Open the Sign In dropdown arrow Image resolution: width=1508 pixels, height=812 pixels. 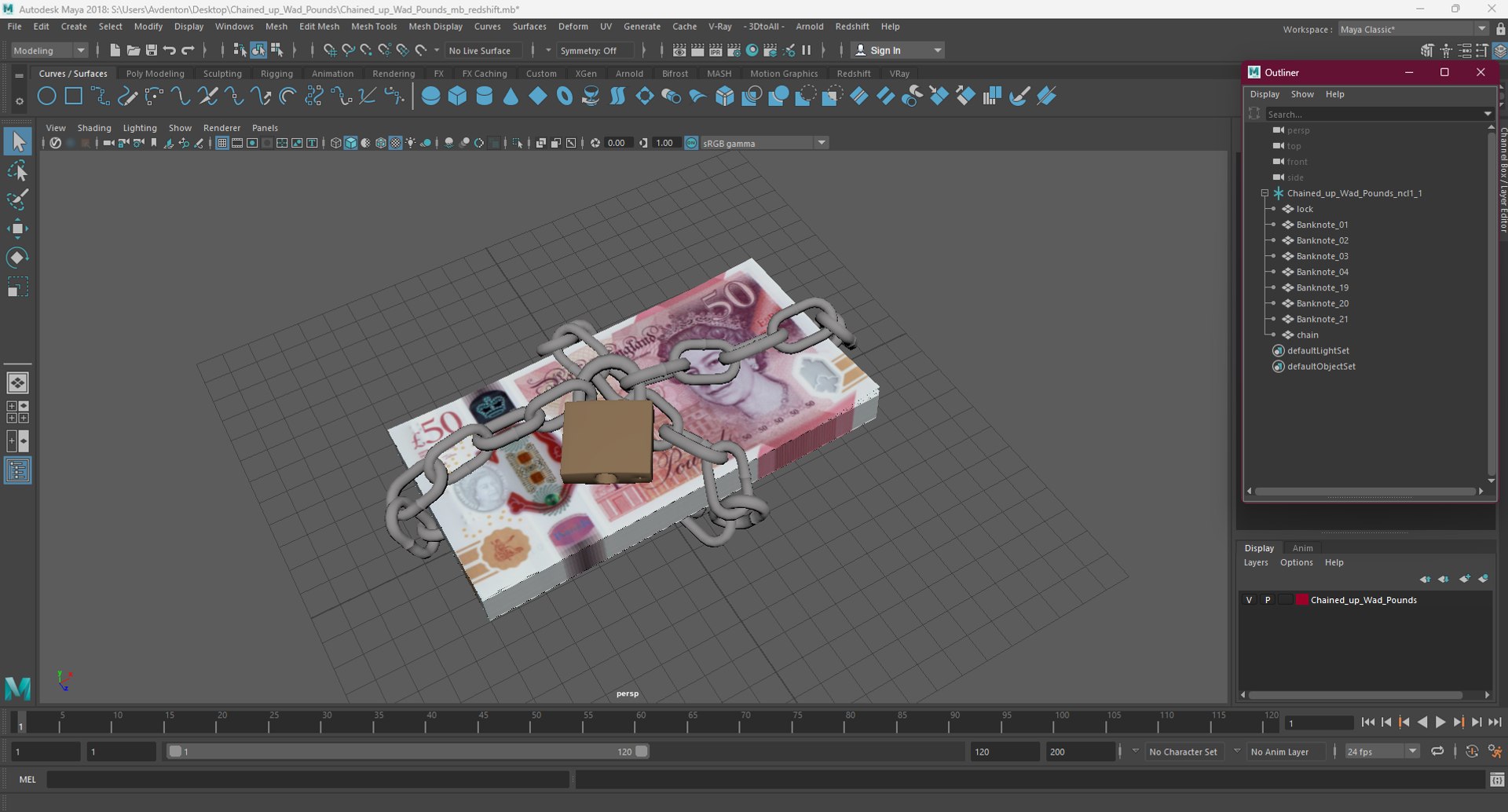pyautogui.click(x=937, y=50)
